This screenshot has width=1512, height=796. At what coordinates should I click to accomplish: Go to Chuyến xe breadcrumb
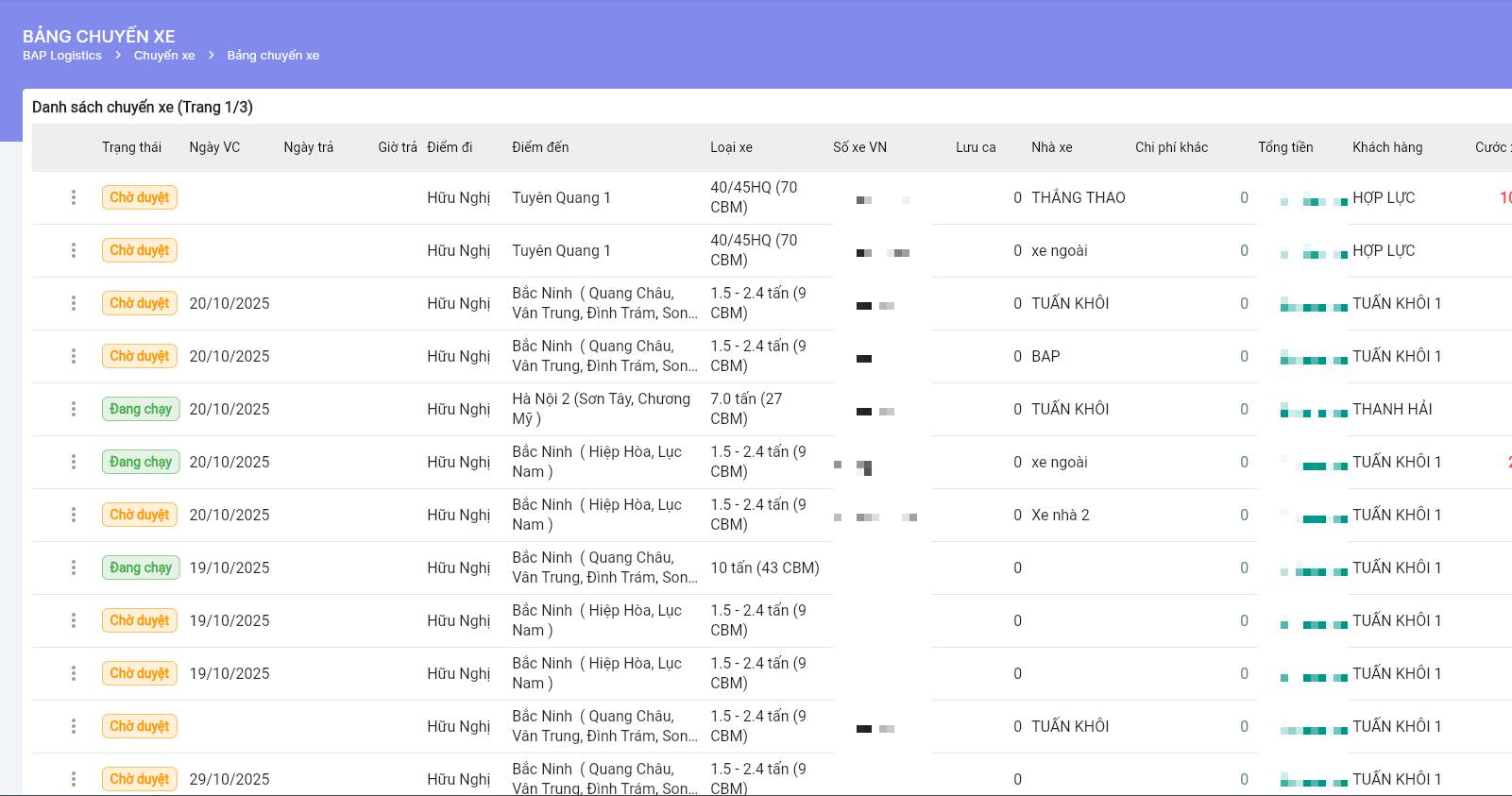(164, 56)
